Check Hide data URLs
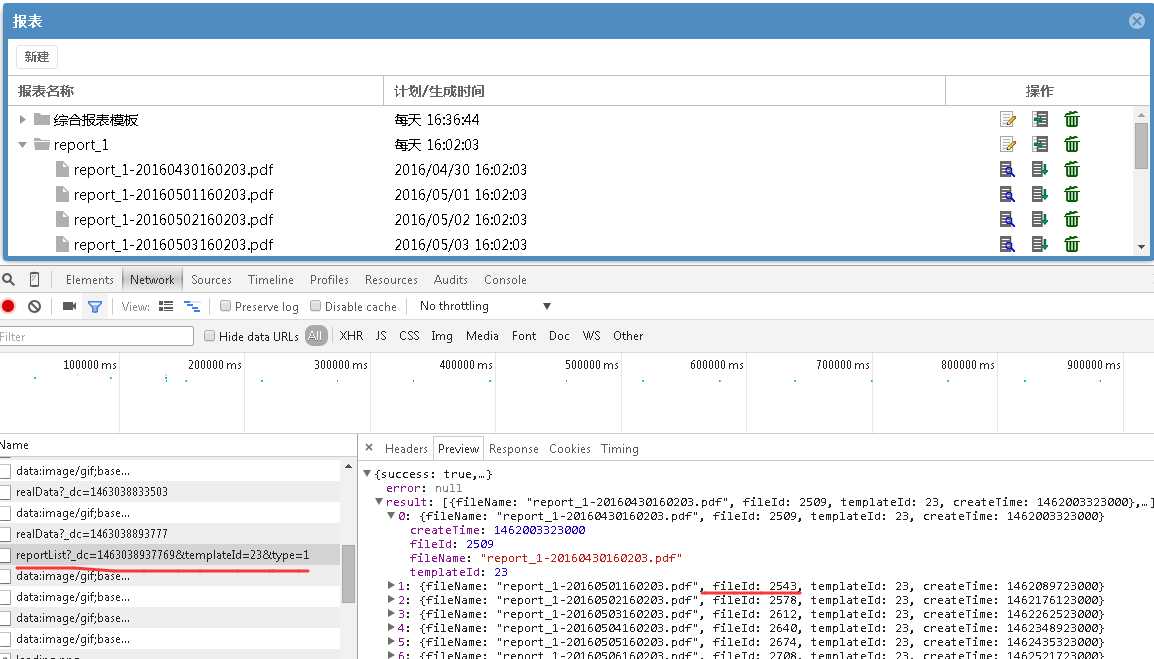1154x659 pixels. pyautogui.click(x=210, y=336)
